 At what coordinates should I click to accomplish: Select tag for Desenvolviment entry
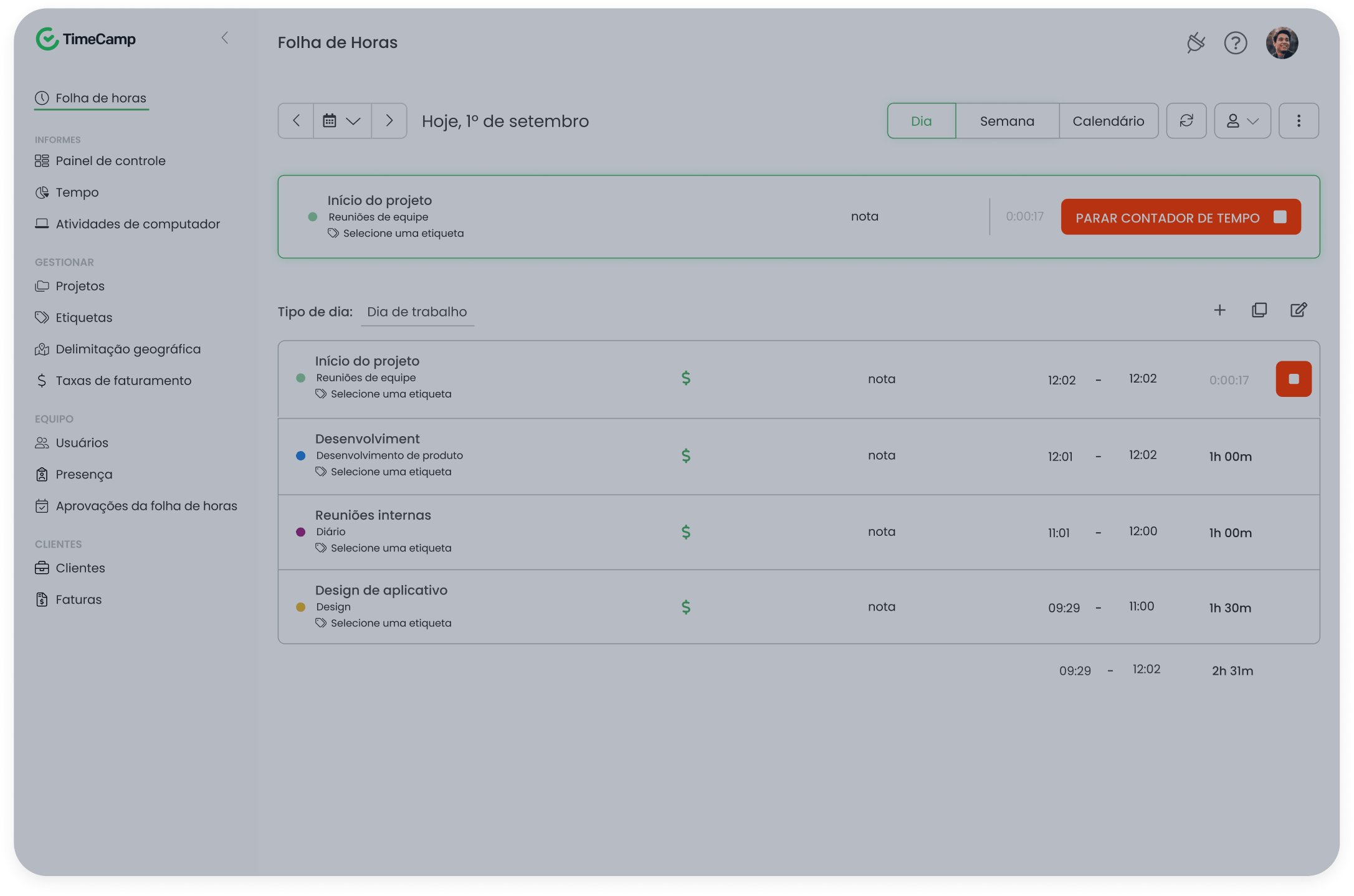point(384,472)
